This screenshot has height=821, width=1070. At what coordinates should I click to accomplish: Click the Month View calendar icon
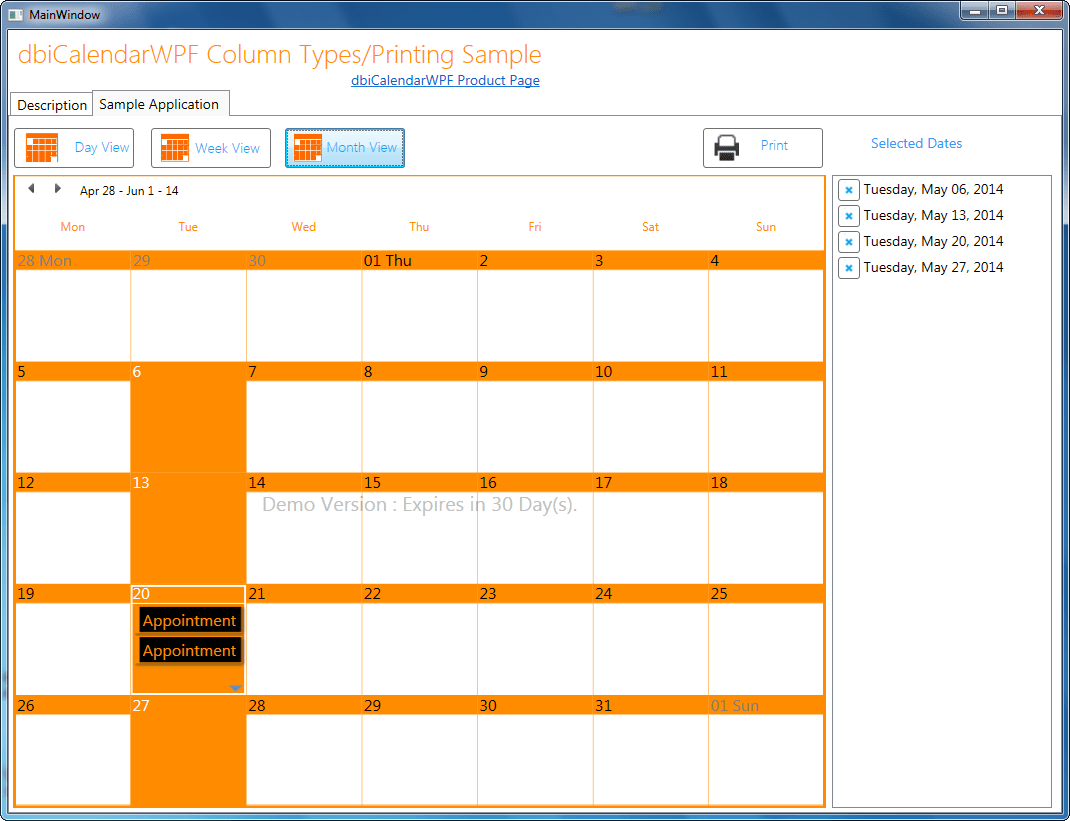(307, 148)
